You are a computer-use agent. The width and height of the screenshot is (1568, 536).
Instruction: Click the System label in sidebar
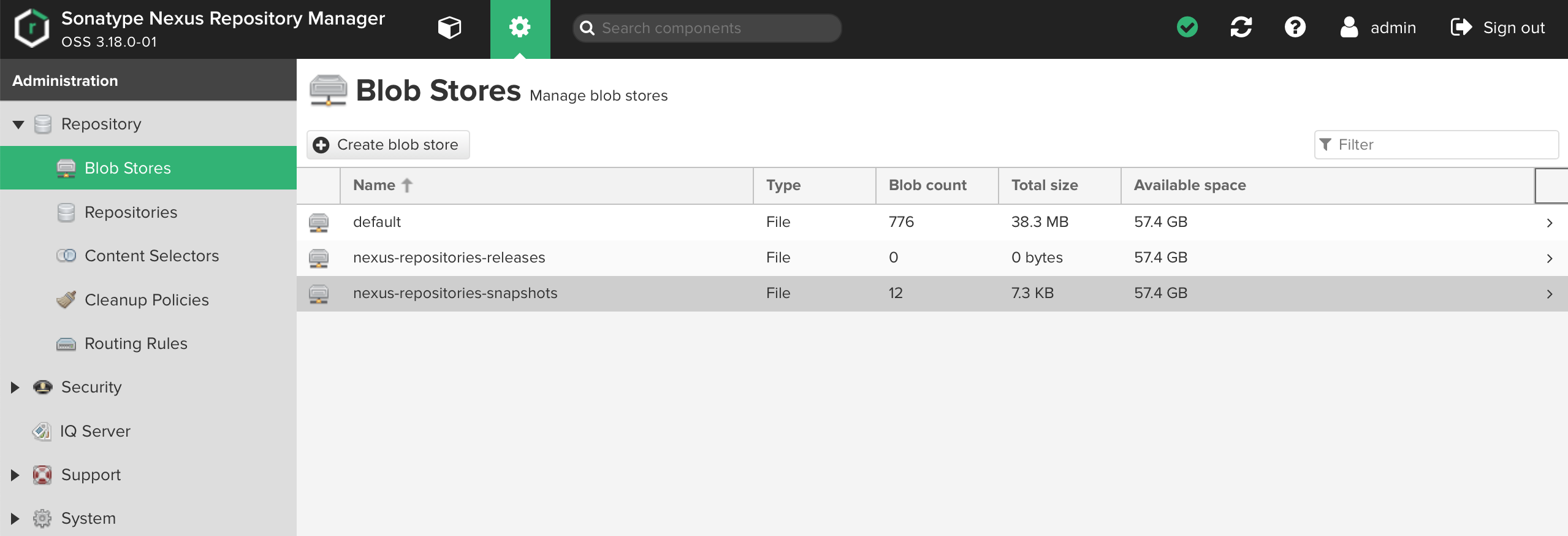88,518
